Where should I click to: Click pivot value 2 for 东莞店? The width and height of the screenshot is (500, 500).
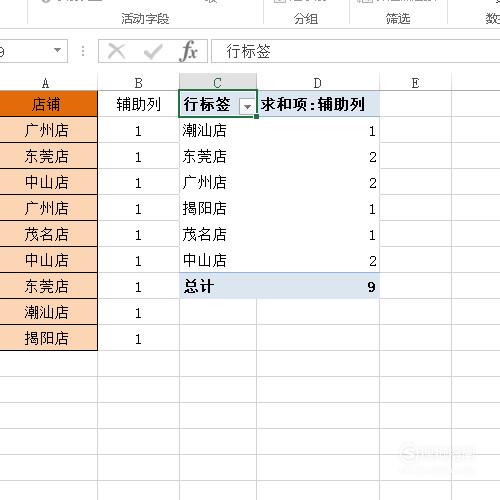pyautogui.click(x=373, y=157)
